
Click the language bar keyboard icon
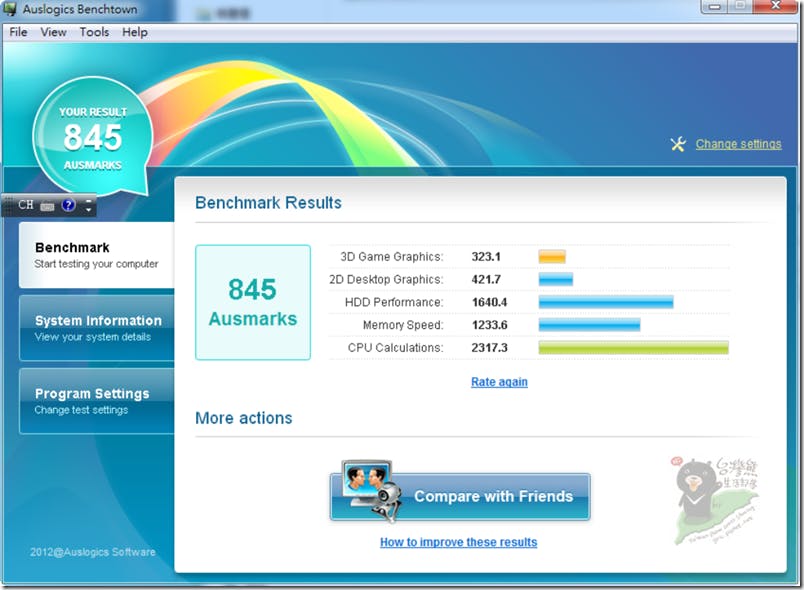point(47,206)
